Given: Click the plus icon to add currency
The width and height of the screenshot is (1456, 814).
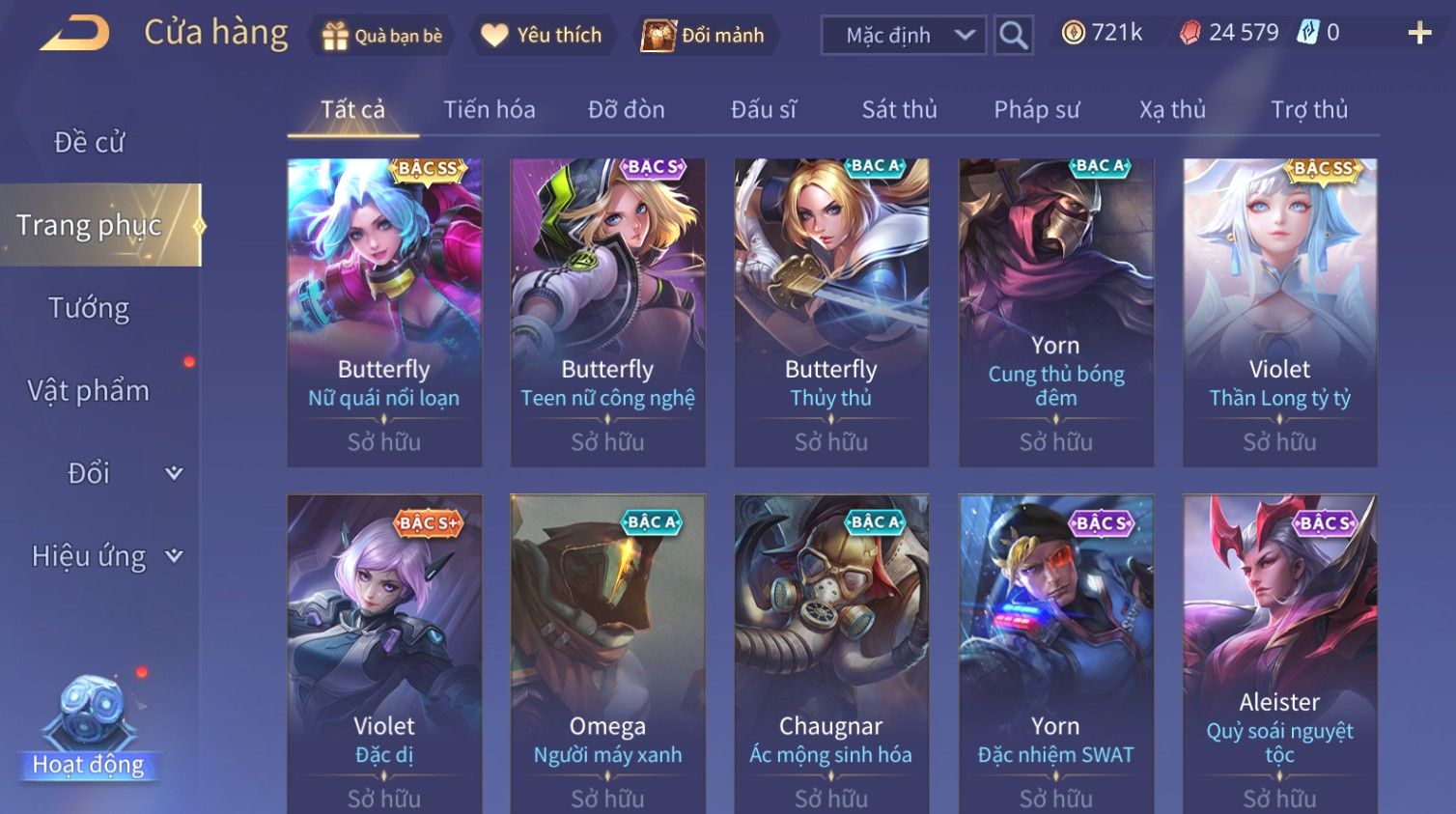Looking at the screenshot, I should point(1419,34).
